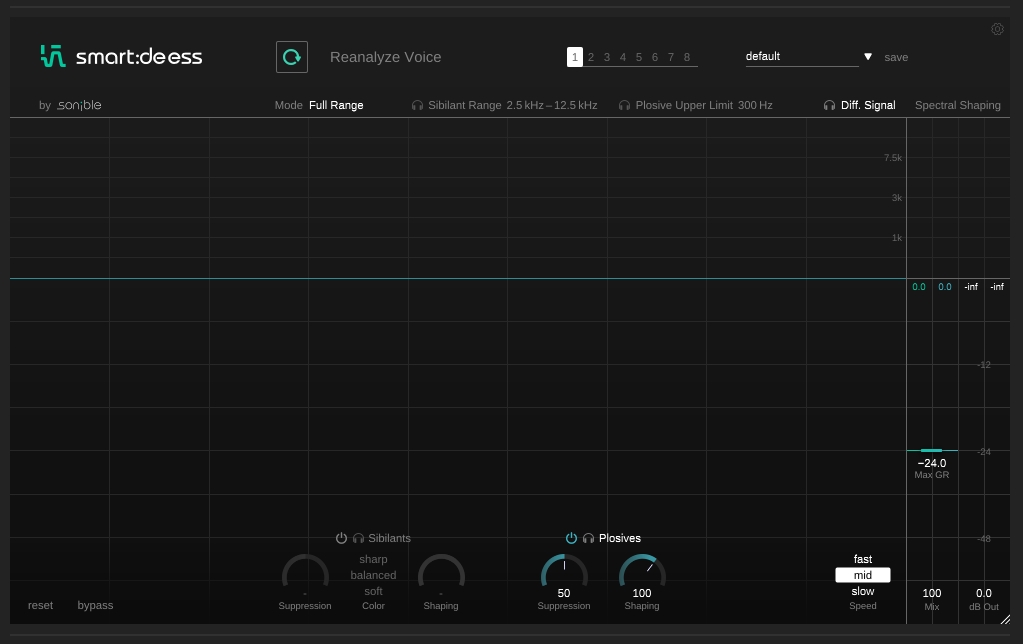Toggle the Diff. Signal headphone icon
Screen dimensions: 1023x644
tap(829, 106)
